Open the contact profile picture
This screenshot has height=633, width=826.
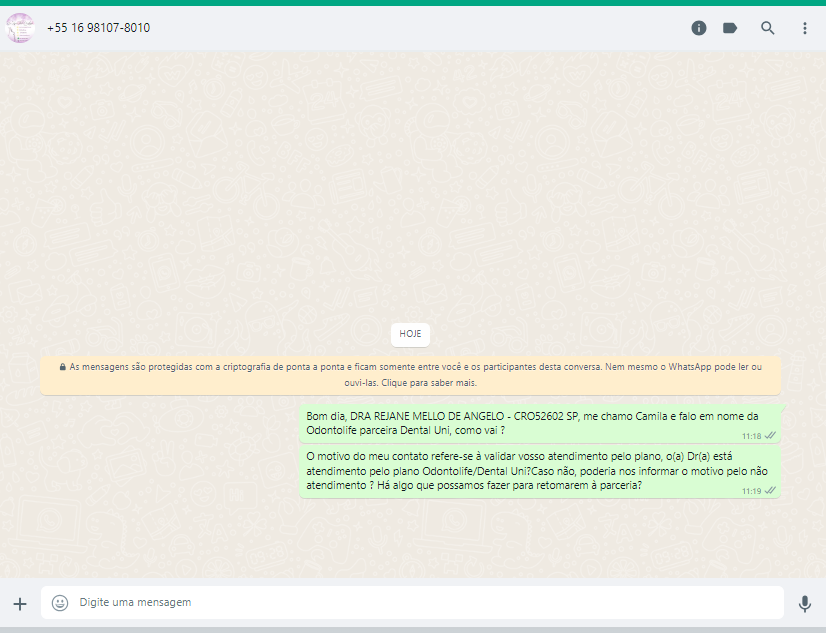pos(20,28)
